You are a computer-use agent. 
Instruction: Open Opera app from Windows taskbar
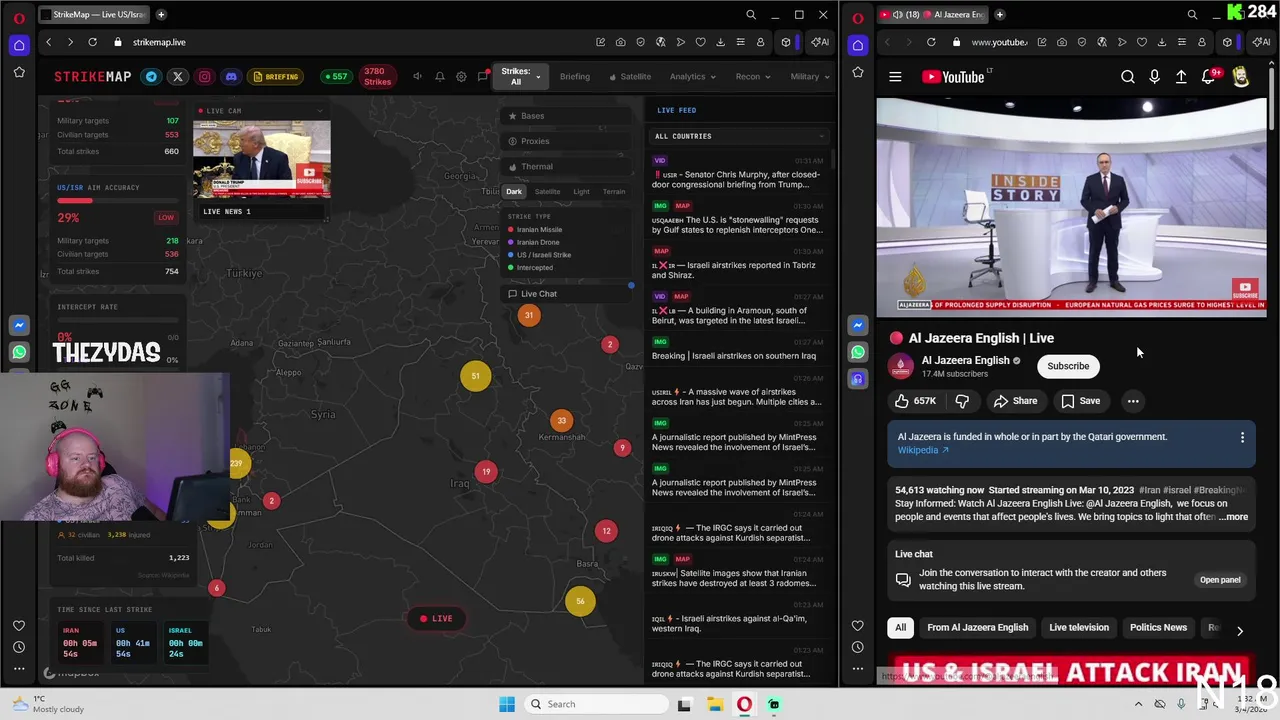(x=744, y=704)
